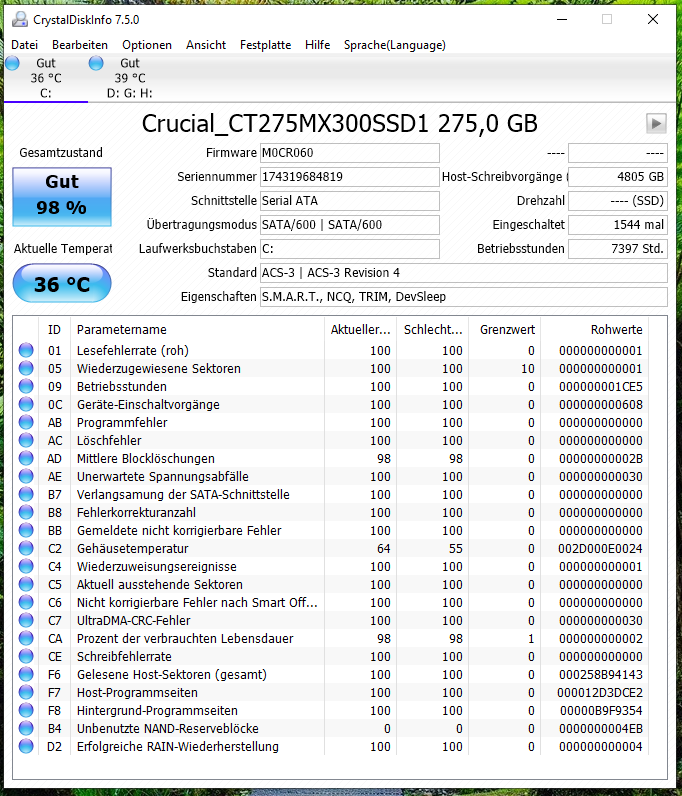This screenshot has width=682, height=796.
Task: Open the Optionen menu
Action: point(147,45)
